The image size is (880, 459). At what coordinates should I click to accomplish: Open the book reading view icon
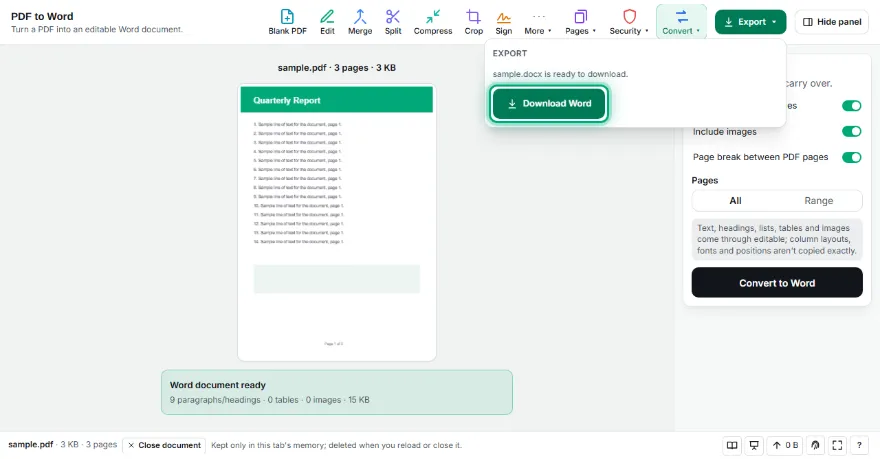732,445
